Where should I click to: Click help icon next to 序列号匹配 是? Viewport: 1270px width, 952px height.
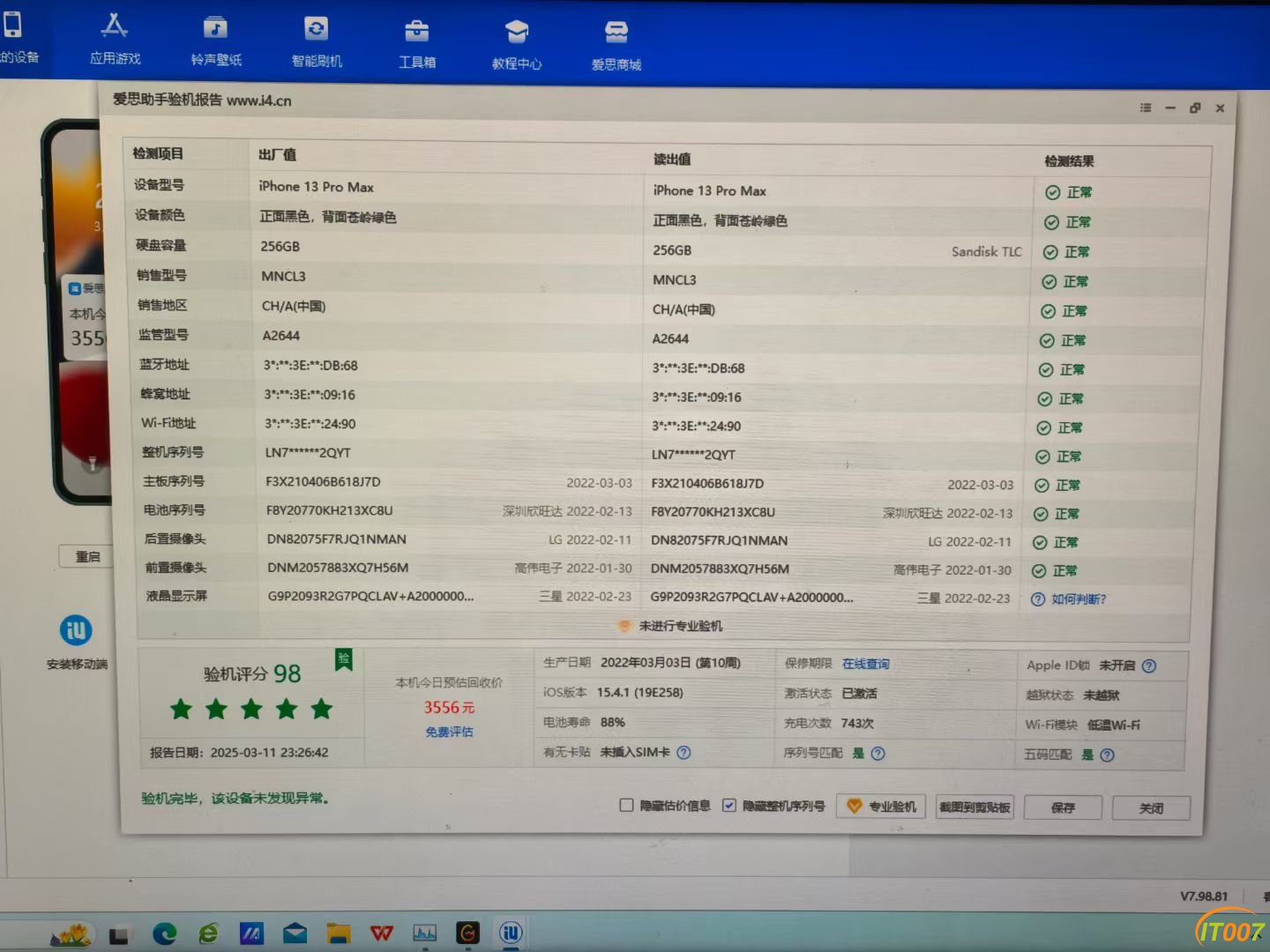coord(878,754)
